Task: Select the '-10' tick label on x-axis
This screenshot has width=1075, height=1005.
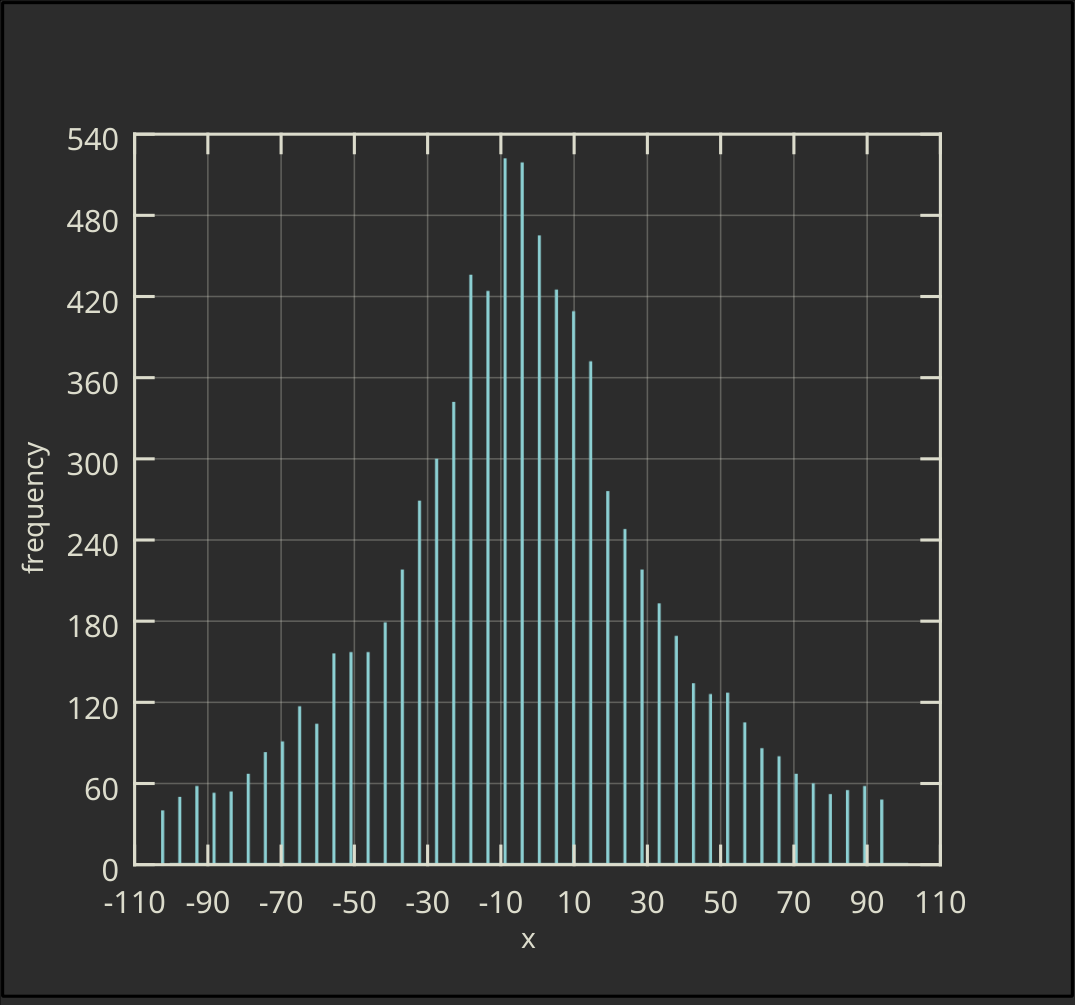Action: coord(501,902)
